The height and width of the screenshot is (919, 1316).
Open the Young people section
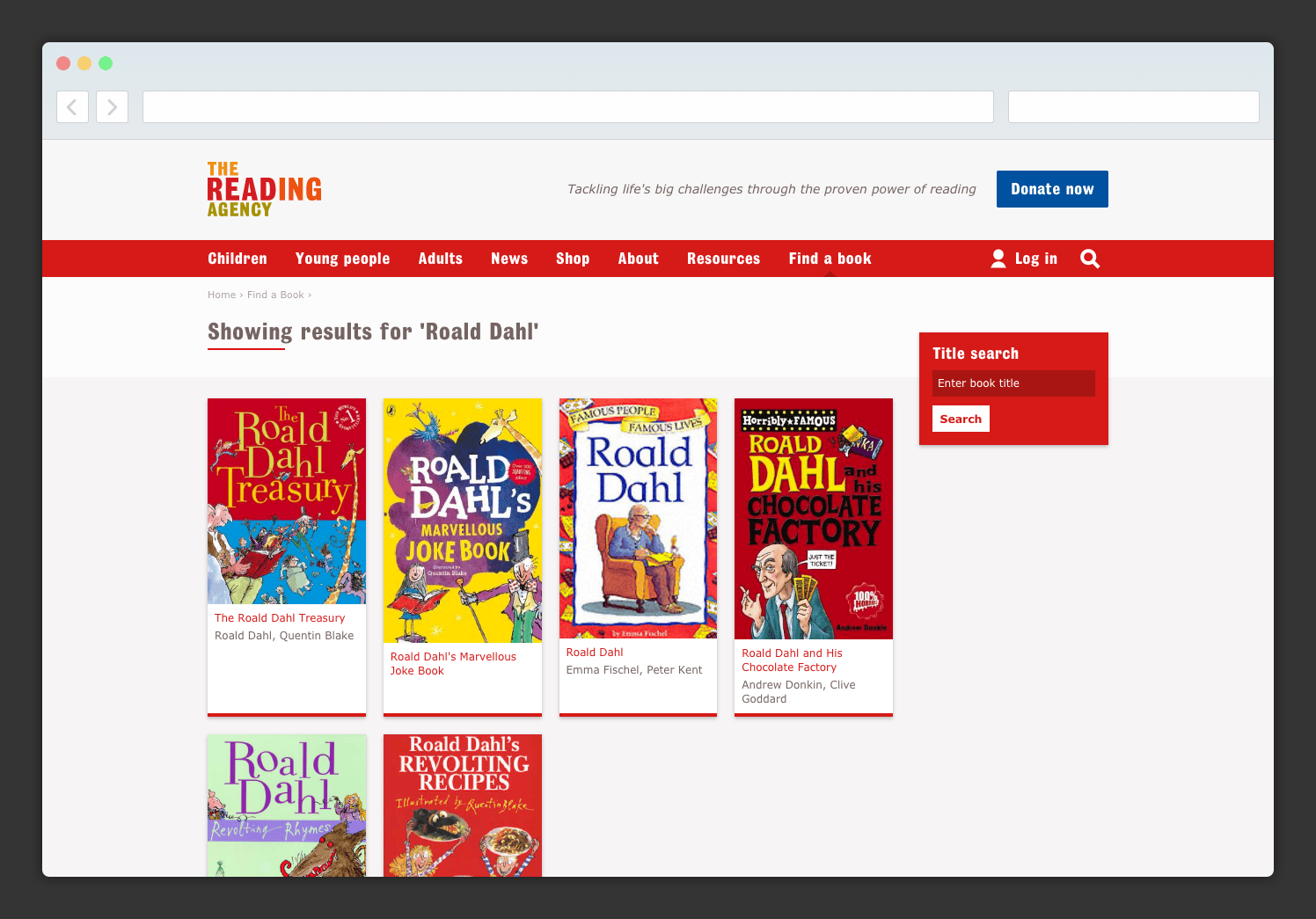pyautogui.click(x=343, y=259)
